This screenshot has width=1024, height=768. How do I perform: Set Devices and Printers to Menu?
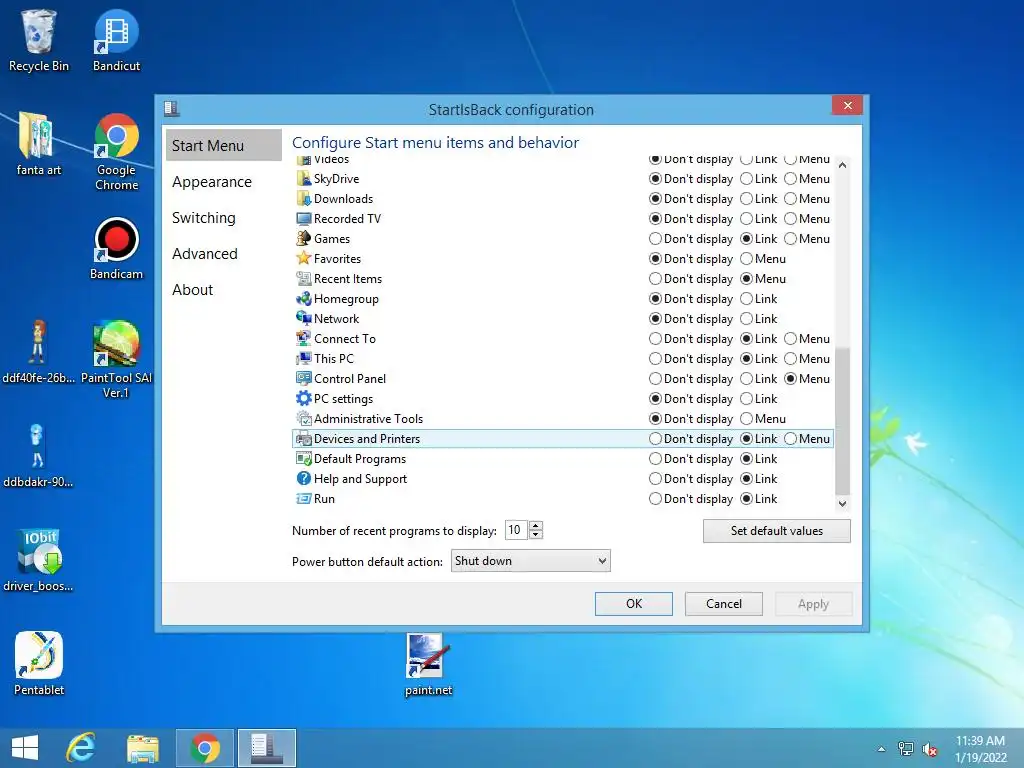coord(790,438)
